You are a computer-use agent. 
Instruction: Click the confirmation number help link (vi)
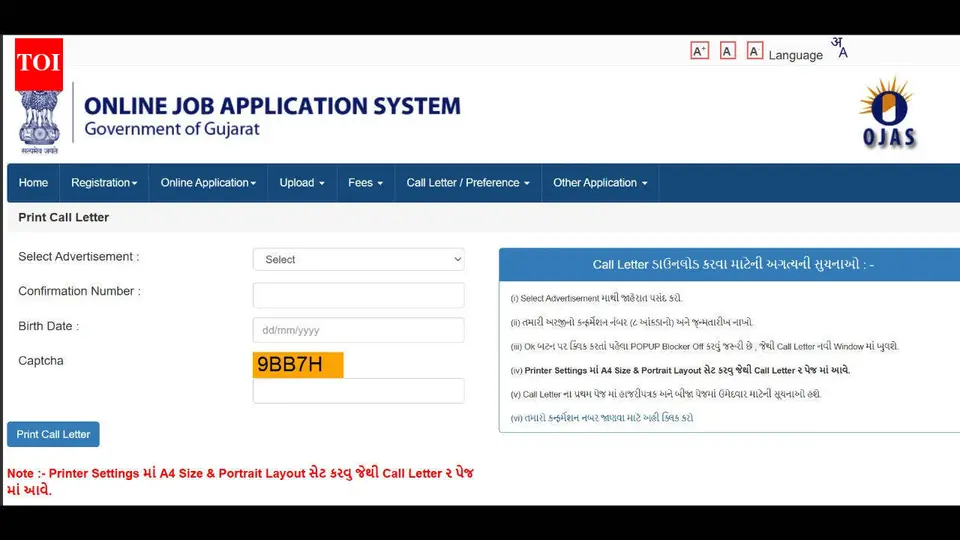coord(602,418)
